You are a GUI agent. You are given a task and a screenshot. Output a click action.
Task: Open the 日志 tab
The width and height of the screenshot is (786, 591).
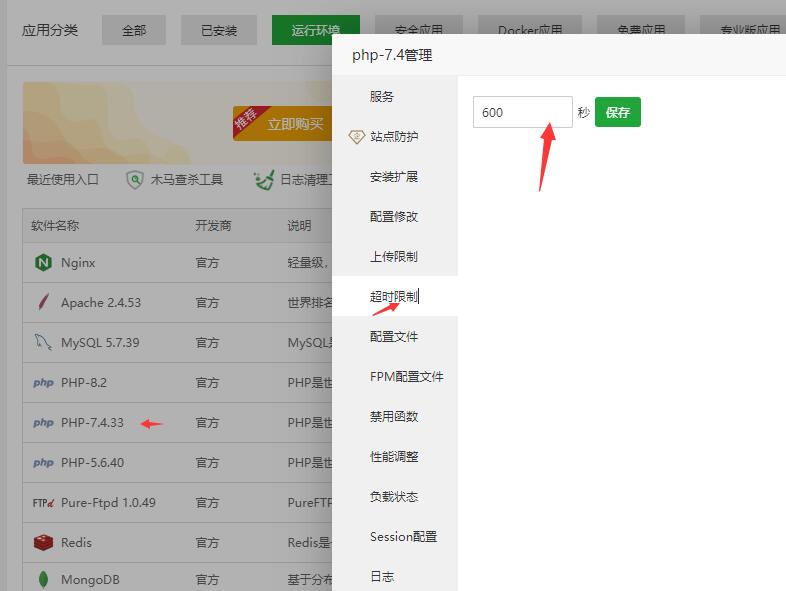click(395, 576)
